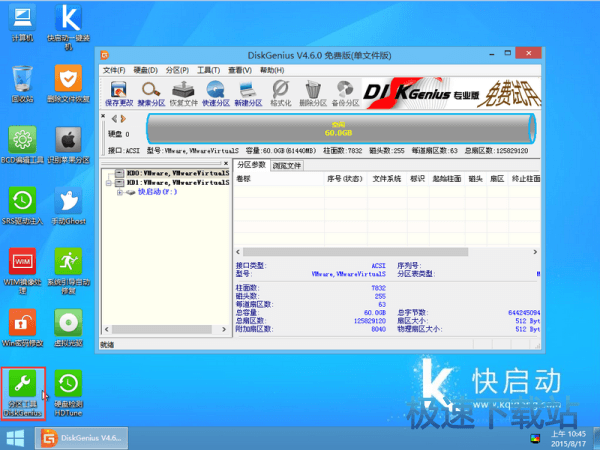Open the 帮助(H) menu
This screenshot has height=450, width=600.
[272, 70]
